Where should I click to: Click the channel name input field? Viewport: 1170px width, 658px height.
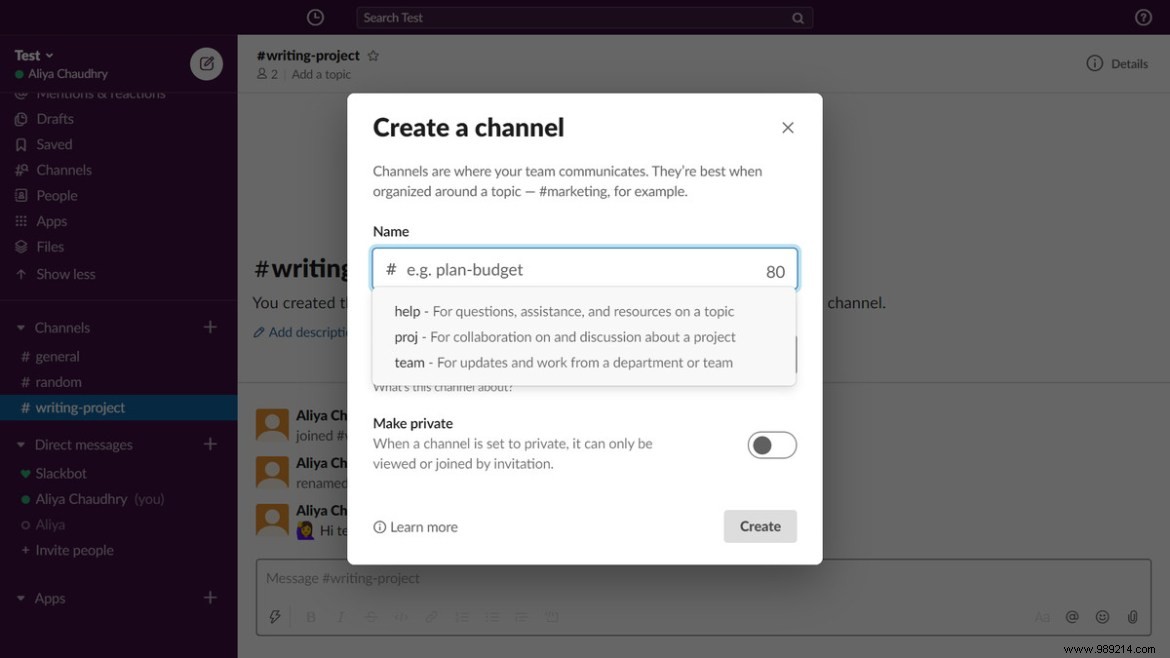click(x=585, y=269)
